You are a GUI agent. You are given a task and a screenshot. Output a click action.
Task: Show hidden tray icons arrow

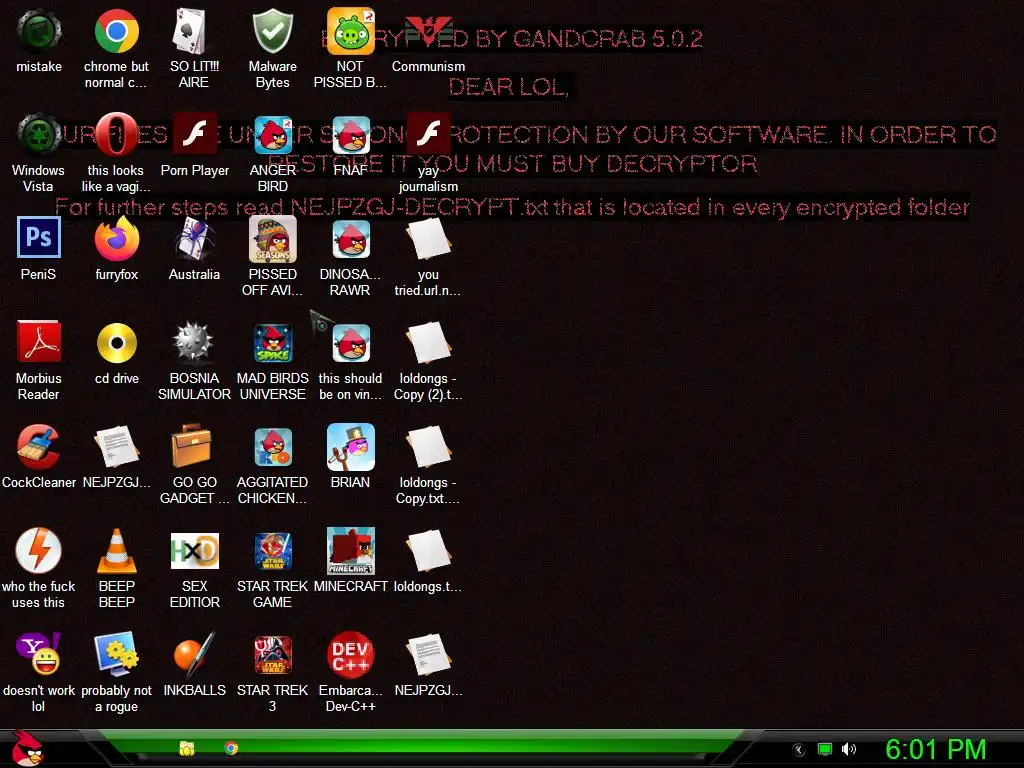click(x=798, y=750)
